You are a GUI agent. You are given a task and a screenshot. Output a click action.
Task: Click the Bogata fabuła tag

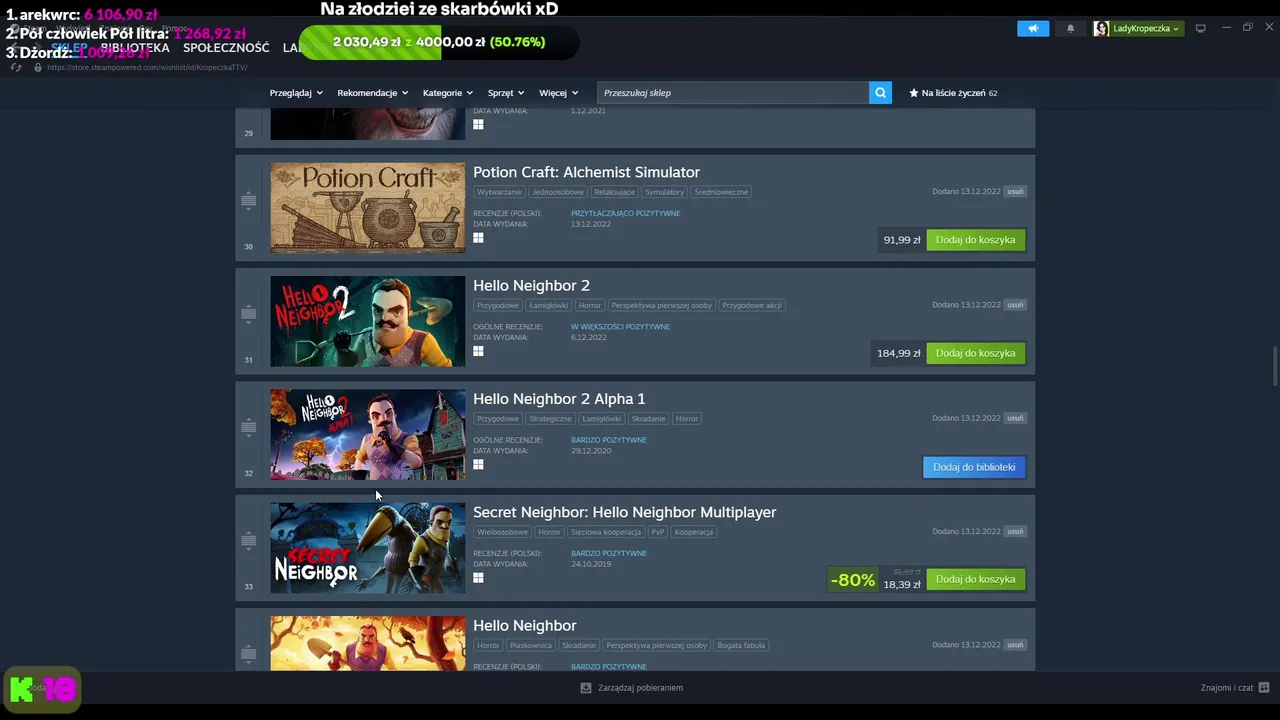[741, 645]
